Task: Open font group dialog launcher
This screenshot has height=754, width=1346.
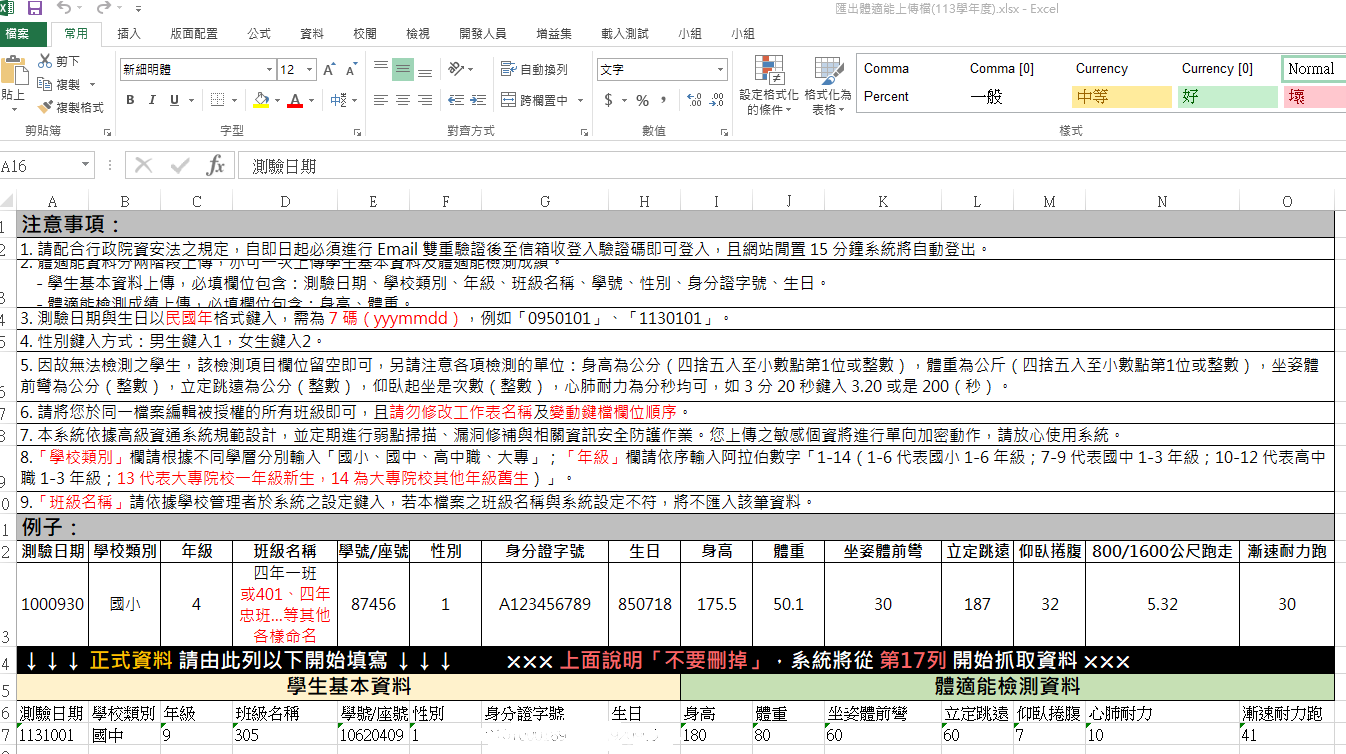Action: pyautogui.click(x=358, y=132)
